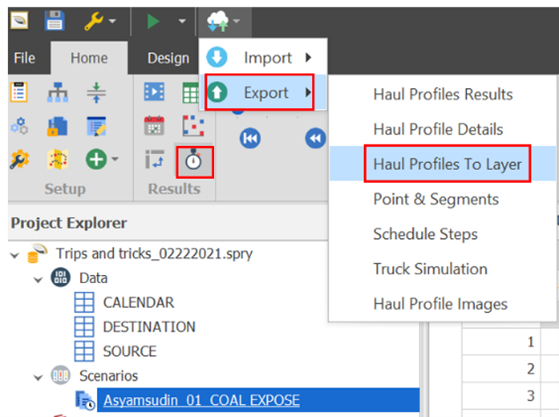Viewport: 559px width, 417px height.
Task: Open the File tab
Action: click(25, 58)
